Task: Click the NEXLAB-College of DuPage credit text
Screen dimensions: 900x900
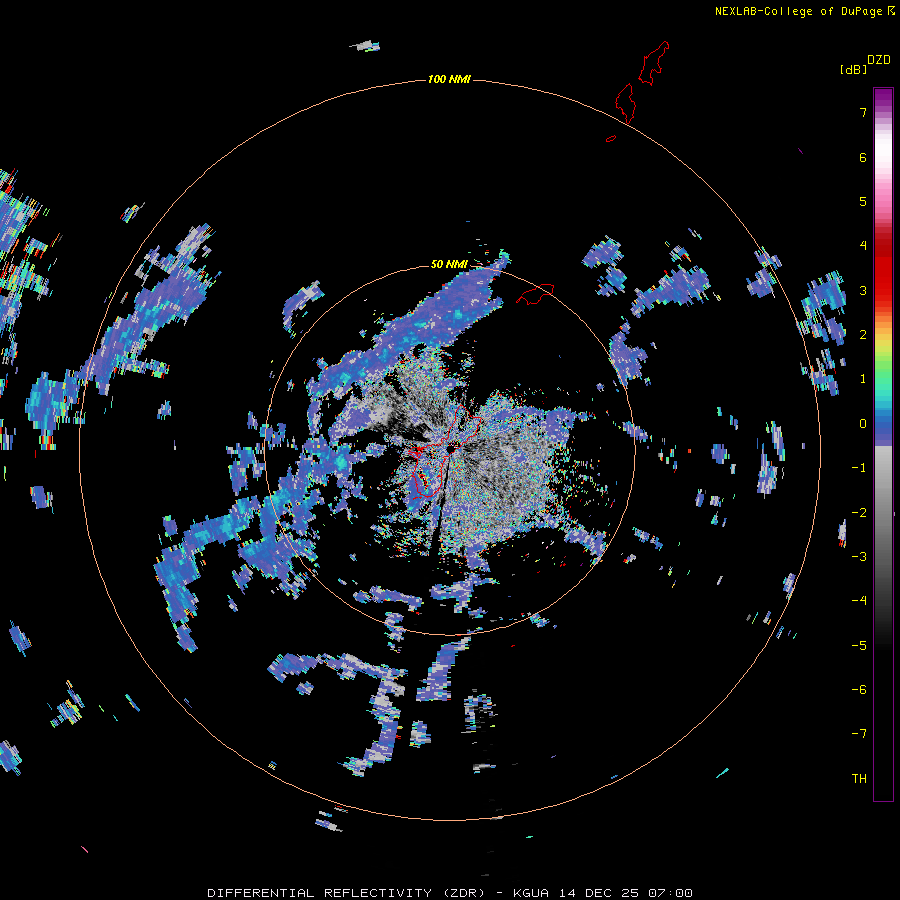Action: coord(798,11)
